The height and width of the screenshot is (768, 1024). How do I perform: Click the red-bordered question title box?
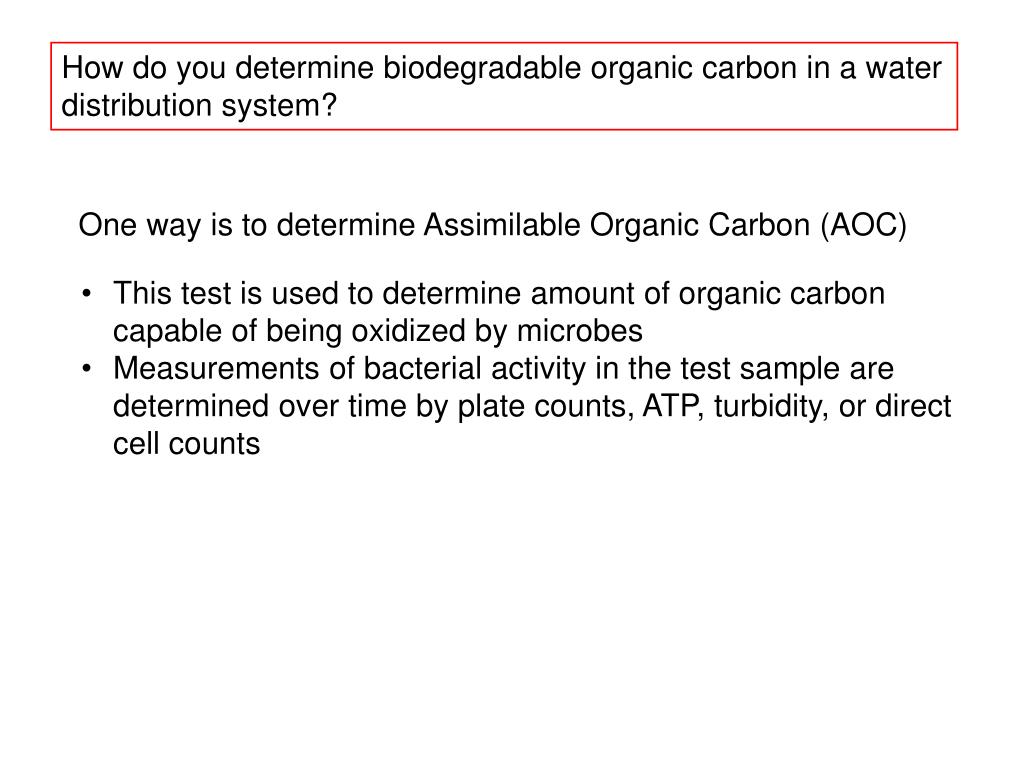click(504, 86)
